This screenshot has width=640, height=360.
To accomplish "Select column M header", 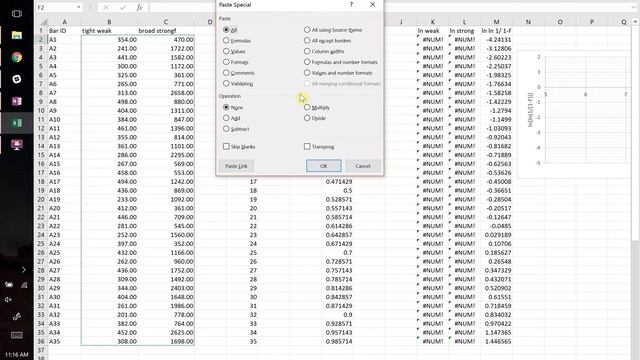I will tap(496, 22).
